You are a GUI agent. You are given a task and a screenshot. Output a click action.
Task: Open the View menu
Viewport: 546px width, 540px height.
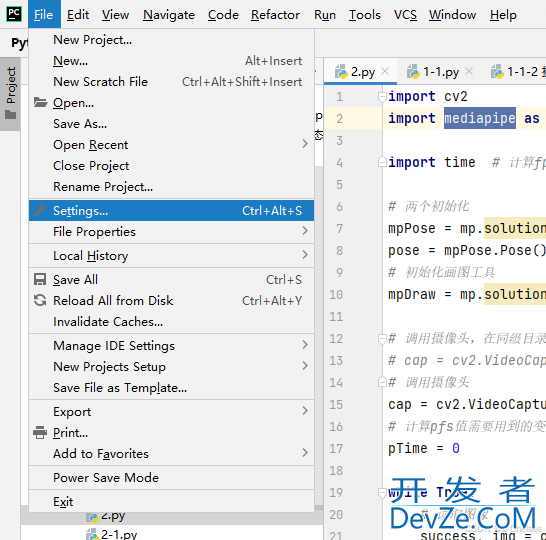pyautogui.click(x=115, y=15)
